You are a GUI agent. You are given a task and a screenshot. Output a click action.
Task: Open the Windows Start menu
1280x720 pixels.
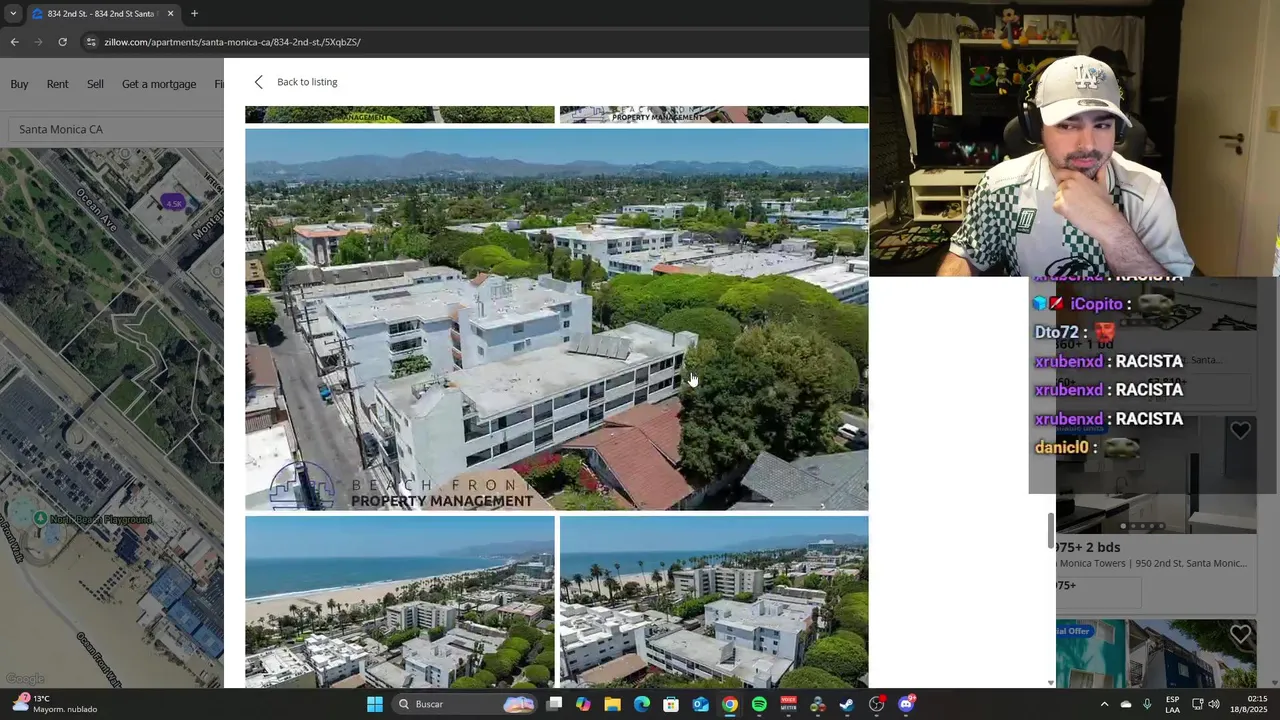coord(374,704)
